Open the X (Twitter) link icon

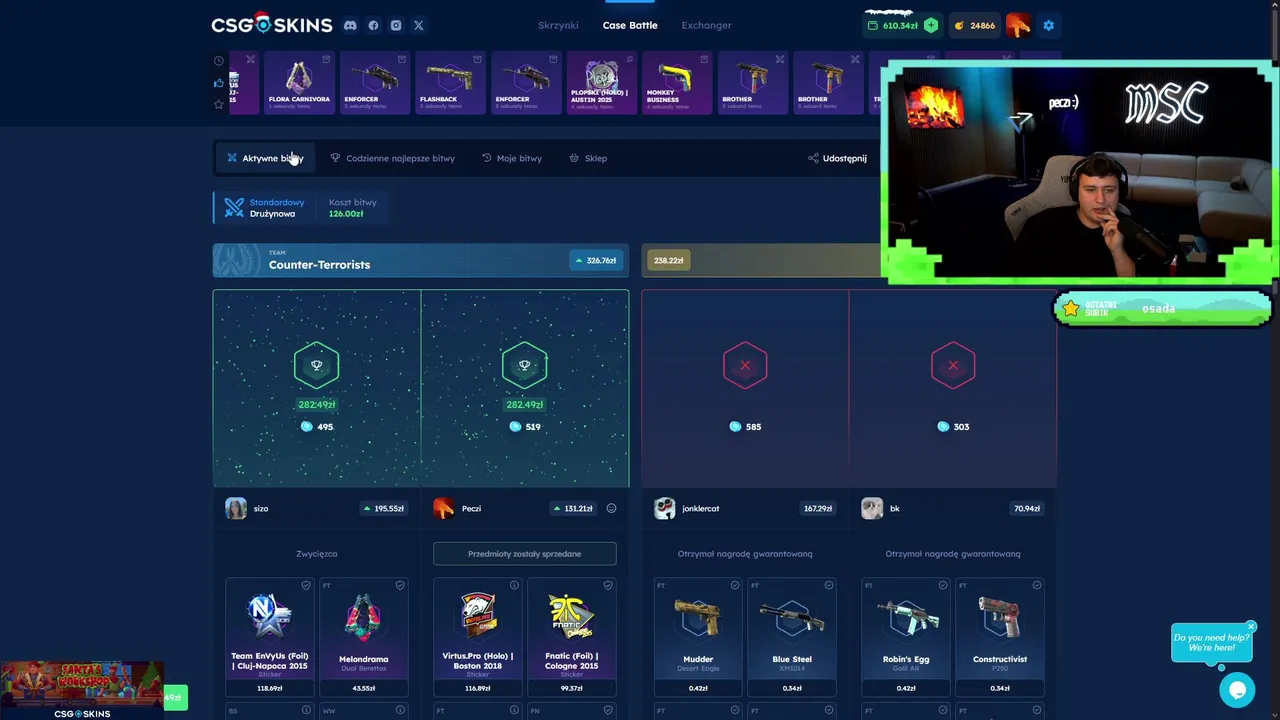(x=418, y=25)
